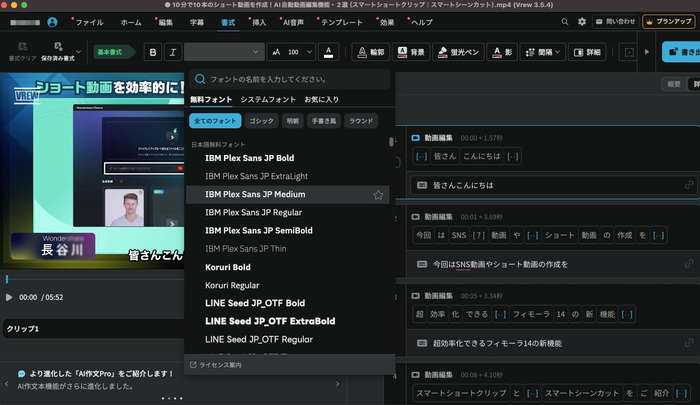Click the 影 shadow tool

pos(502,52)
